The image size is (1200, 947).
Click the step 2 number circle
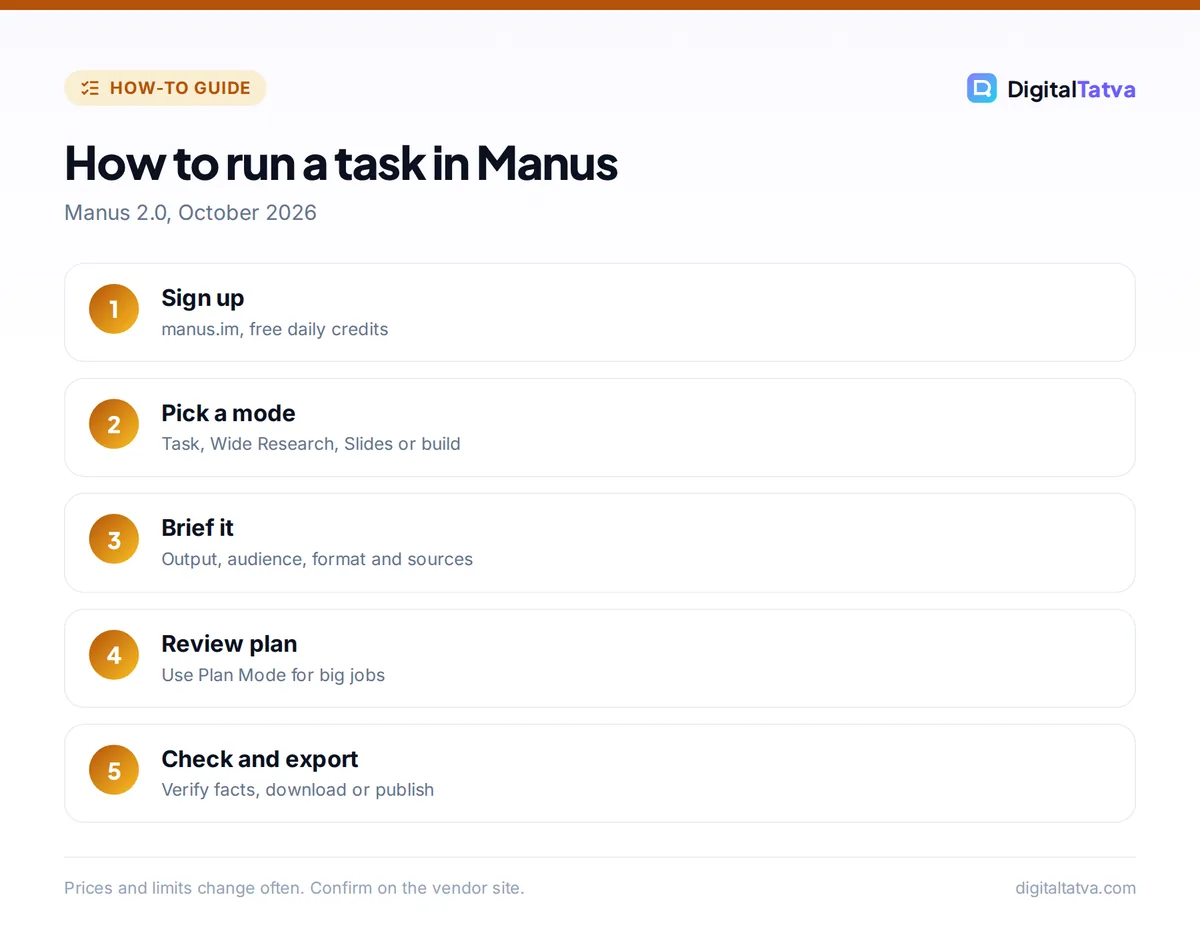pos(114,424)
